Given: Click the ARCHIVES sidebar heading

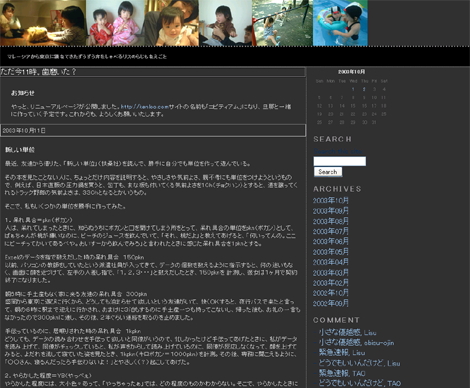Looking at the screenshot, I should tap(337, 189).
